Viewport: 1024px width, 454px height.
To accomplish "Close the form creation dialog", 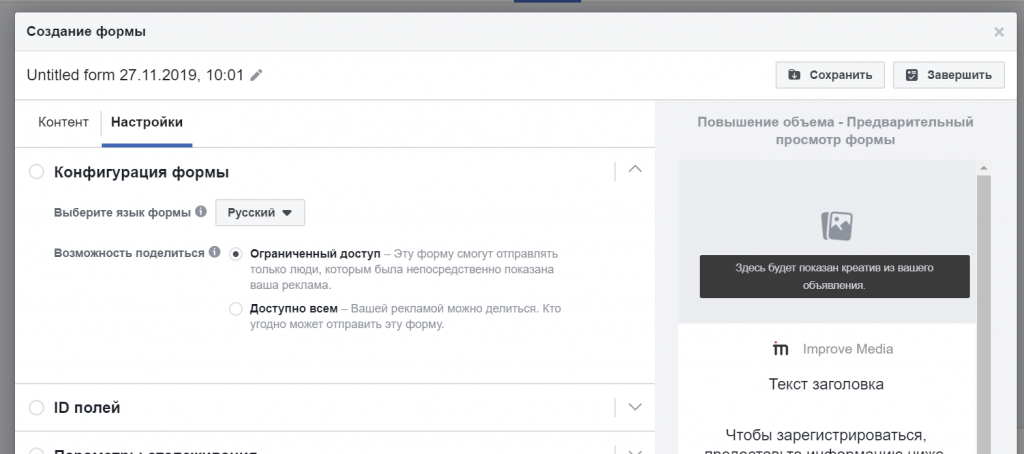I will pyautogui.click(x=998, y=32).
